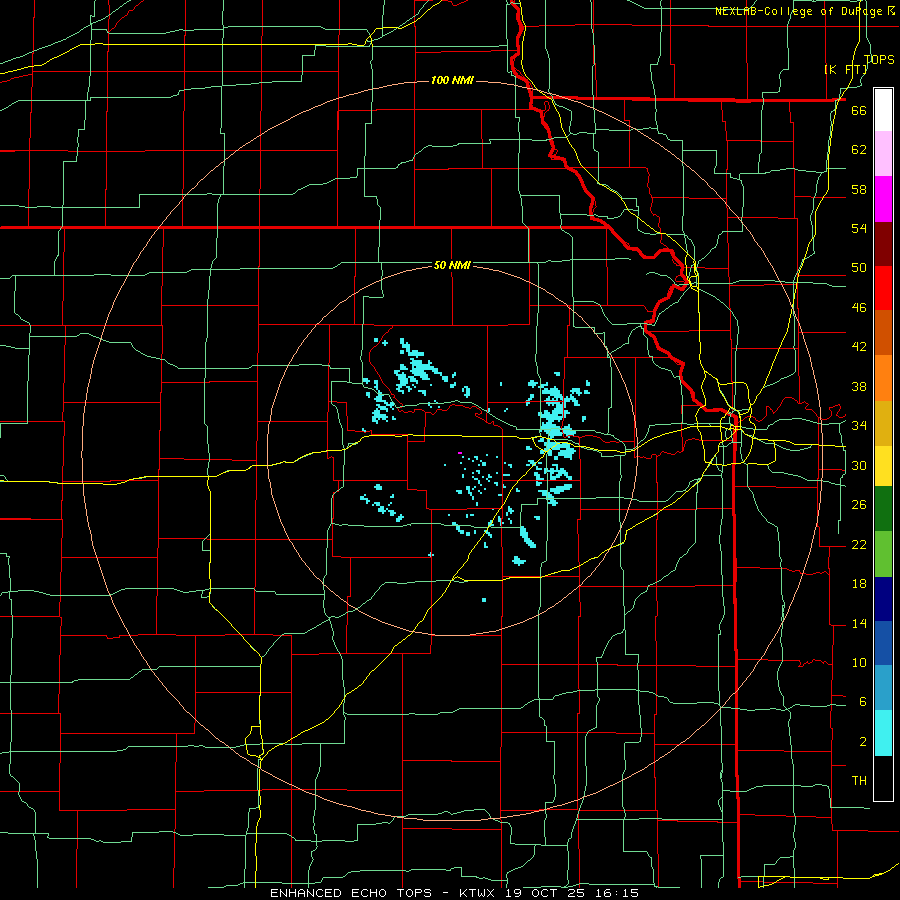900x900 pixels.
Task: Click the "66" legend value
Action: coord(859,110)
